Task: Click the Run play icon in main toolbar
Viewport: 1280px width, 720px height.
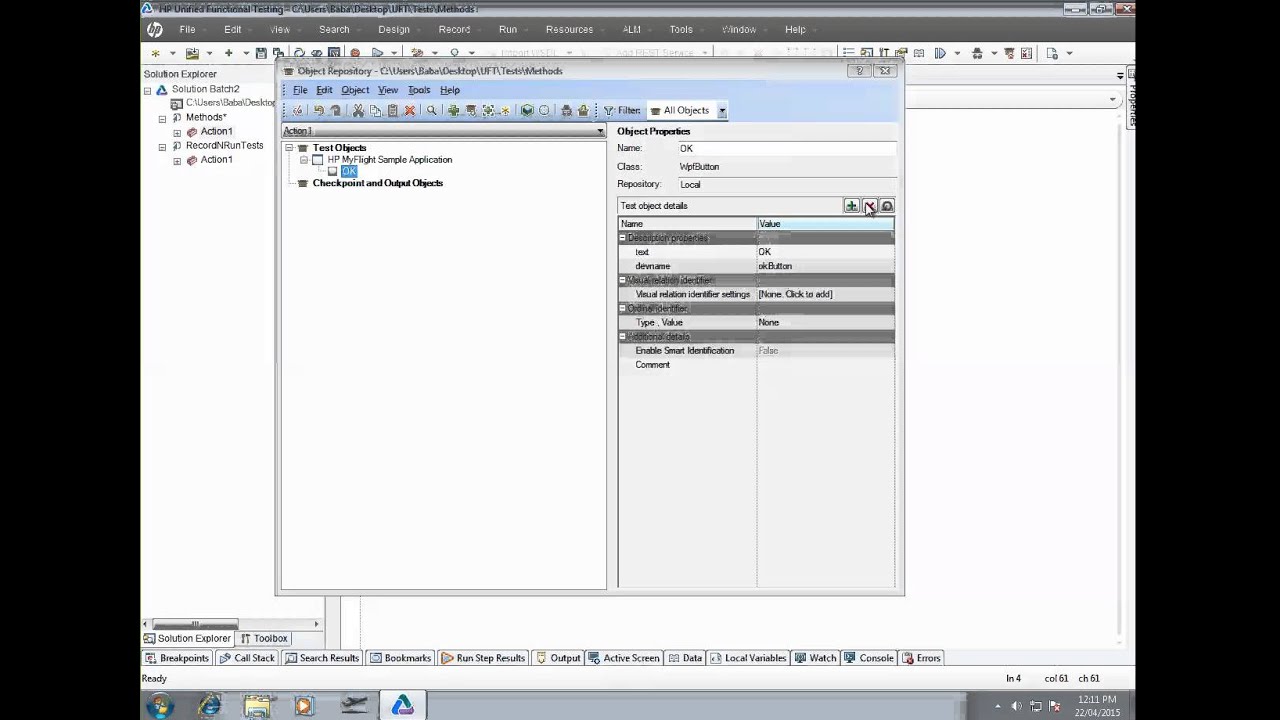Action: 377,53
